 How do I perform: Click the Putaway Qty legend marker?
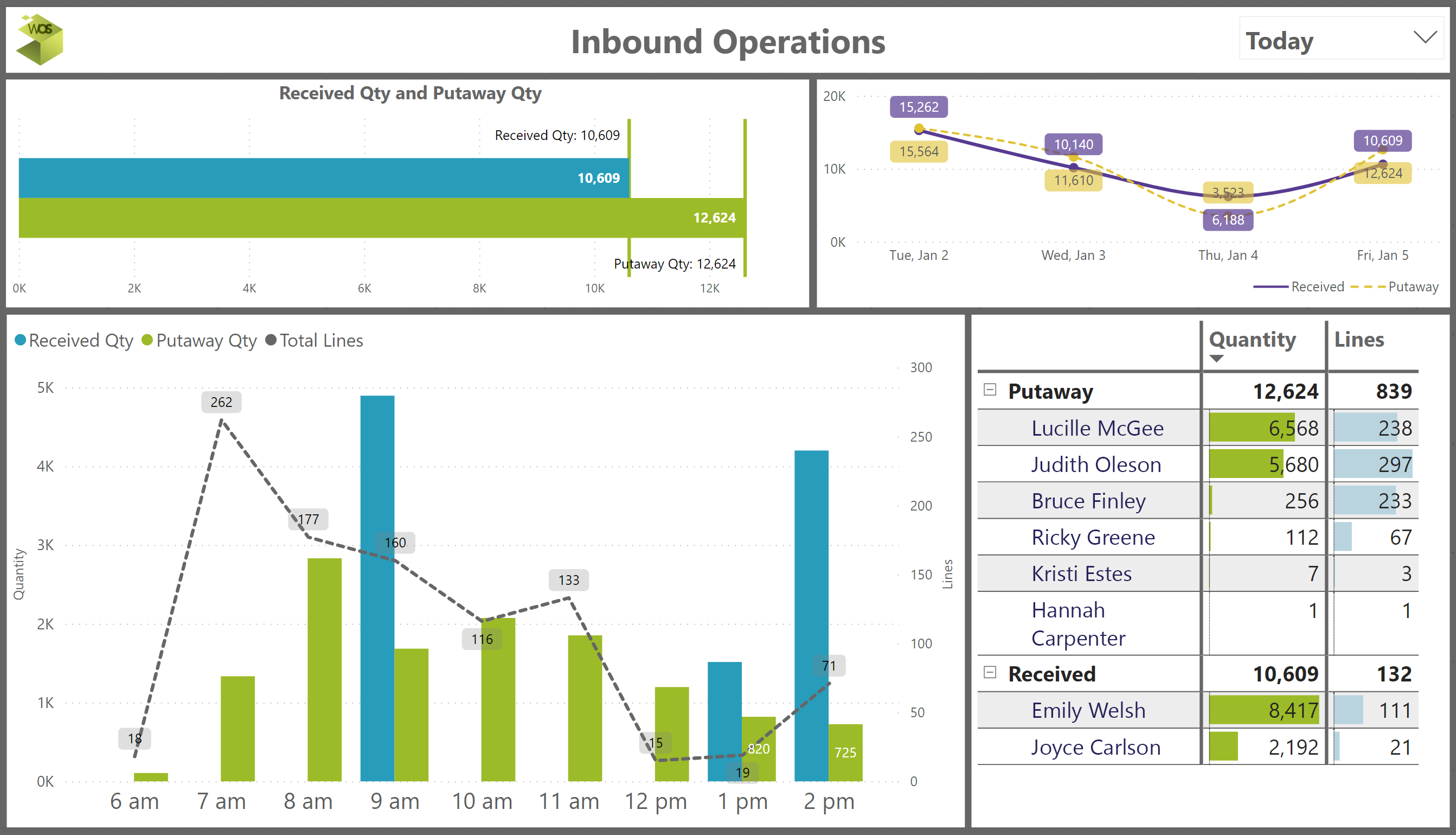(147, 340)
